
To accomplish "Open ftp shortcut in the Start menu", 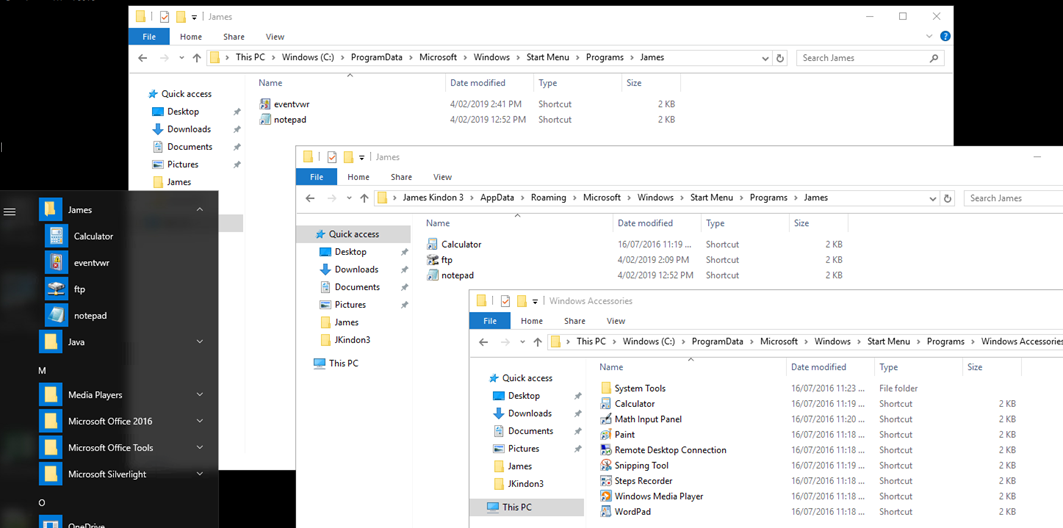I will (x=79, y=289).
